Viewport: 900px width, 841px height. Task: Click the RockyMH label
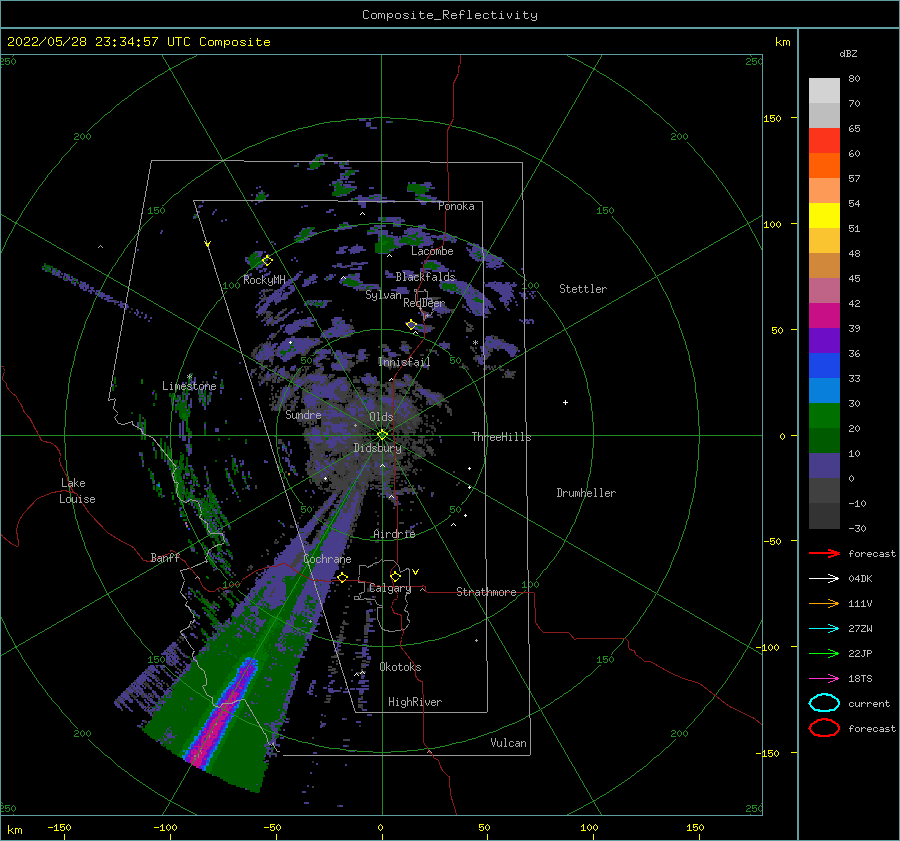pos(264,280)
